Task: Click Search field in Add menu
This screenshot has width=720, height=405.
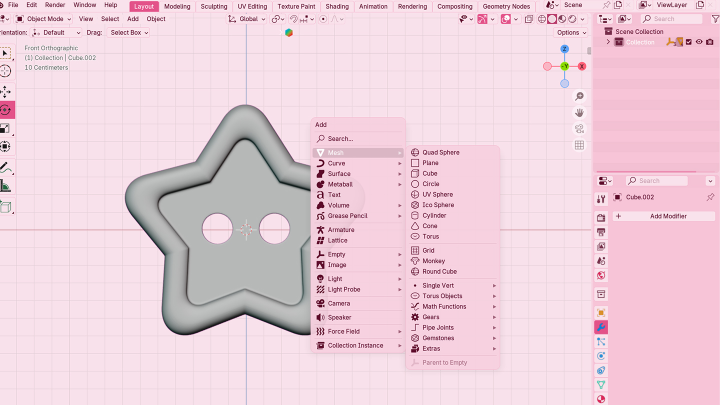Action: coord(358,138)
